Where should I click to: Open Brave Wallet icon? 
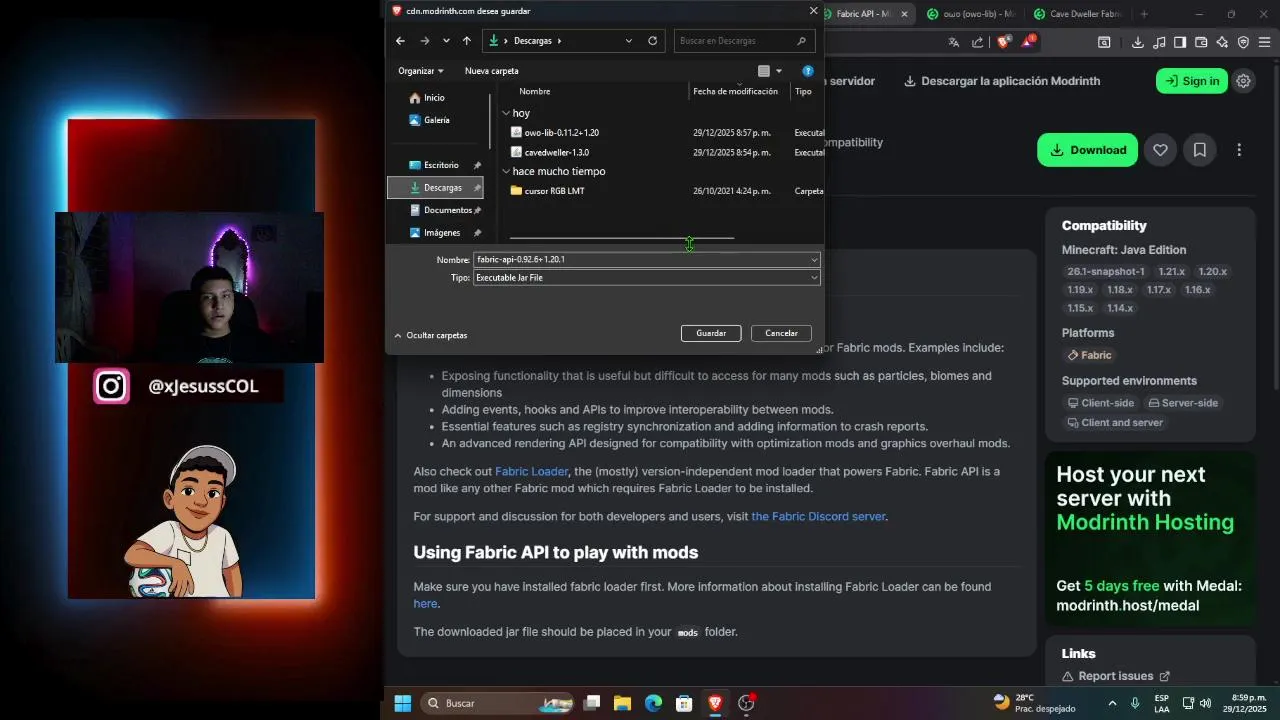[1201, 42]
